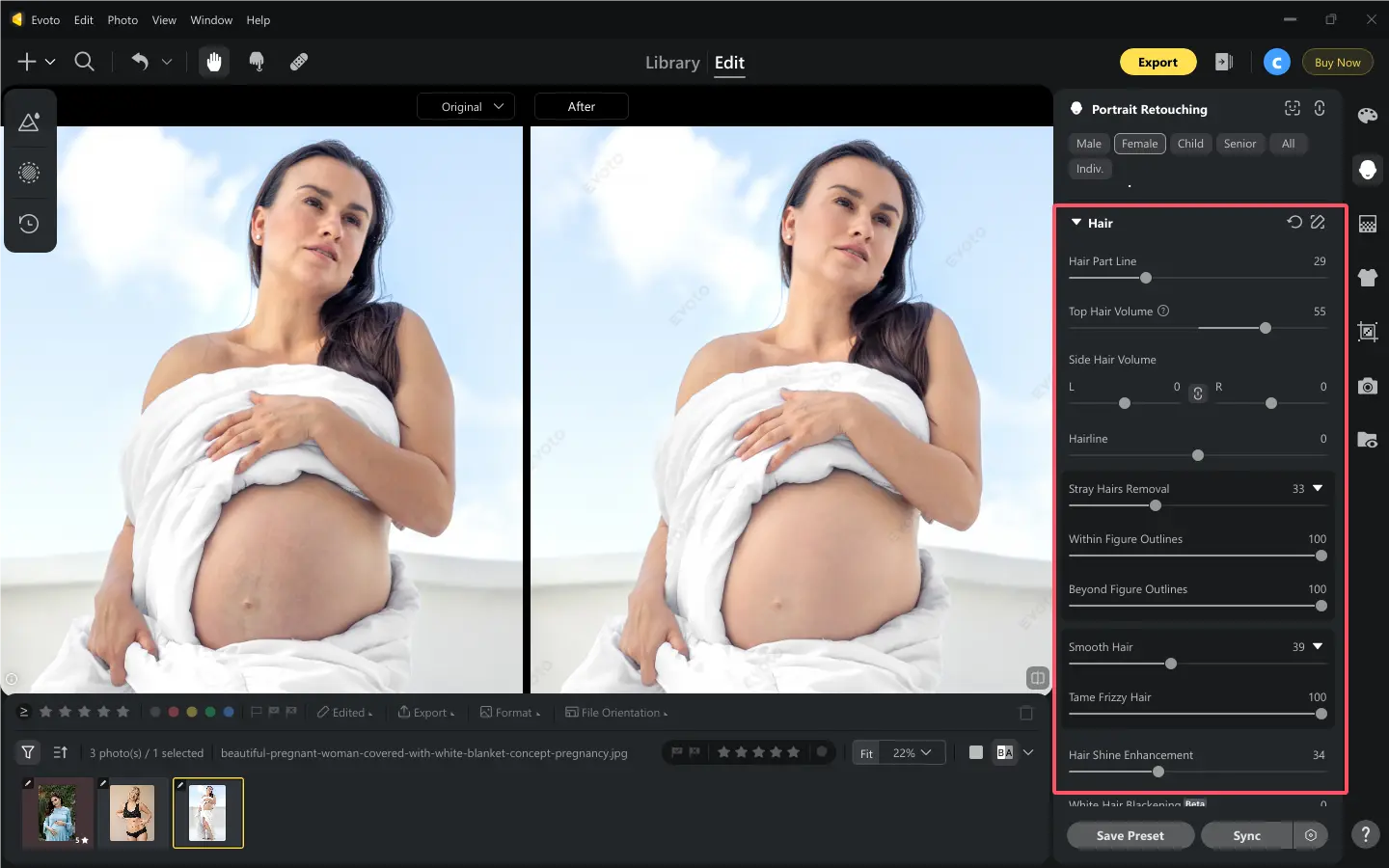Open the View menu
The image size is (1389, 868).
tap(164, 19)
